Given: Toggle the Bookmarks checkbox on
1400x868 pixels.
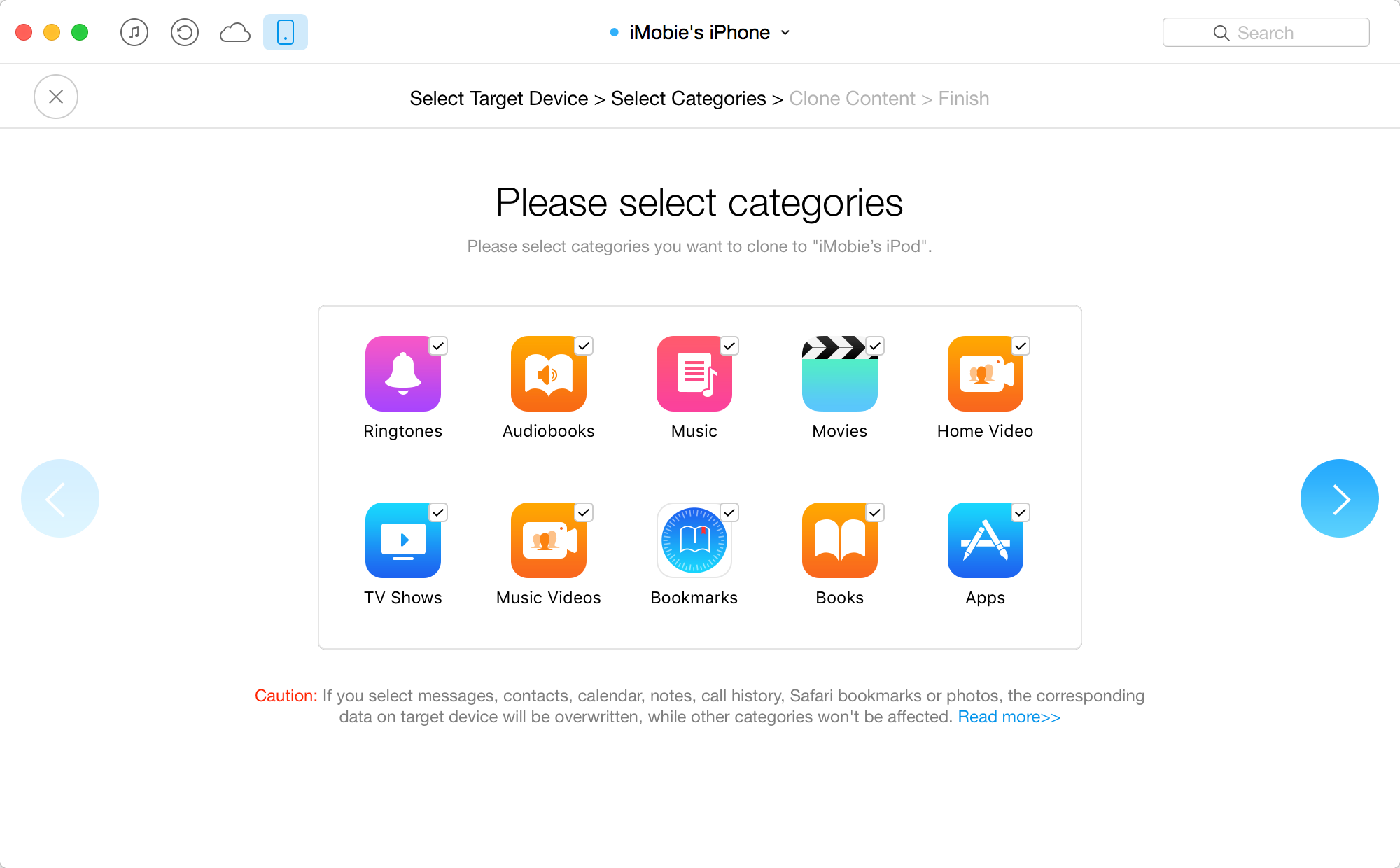Looking at the screenshot, I should pos(729,511).
